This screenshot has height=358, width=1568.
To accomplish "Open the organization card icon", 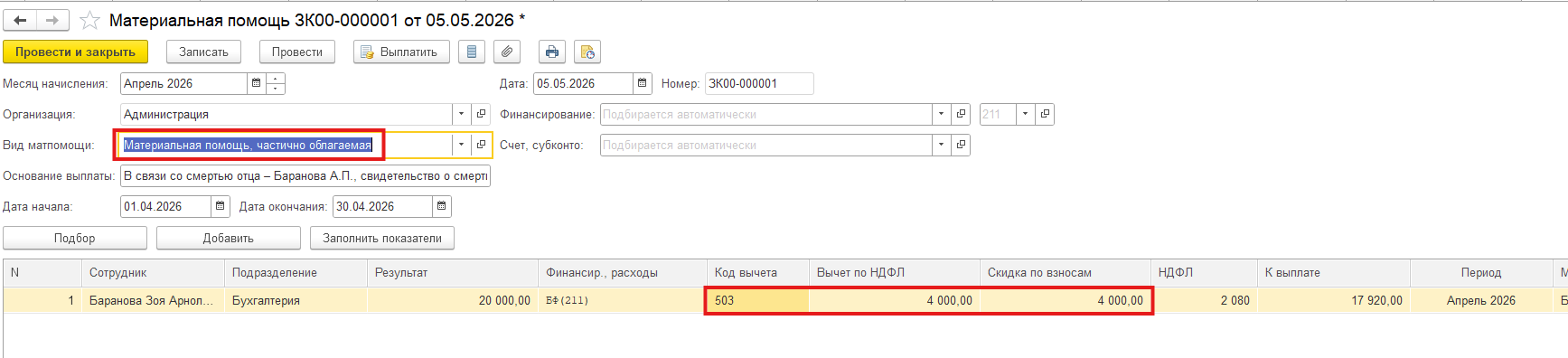I will [482, 114].
